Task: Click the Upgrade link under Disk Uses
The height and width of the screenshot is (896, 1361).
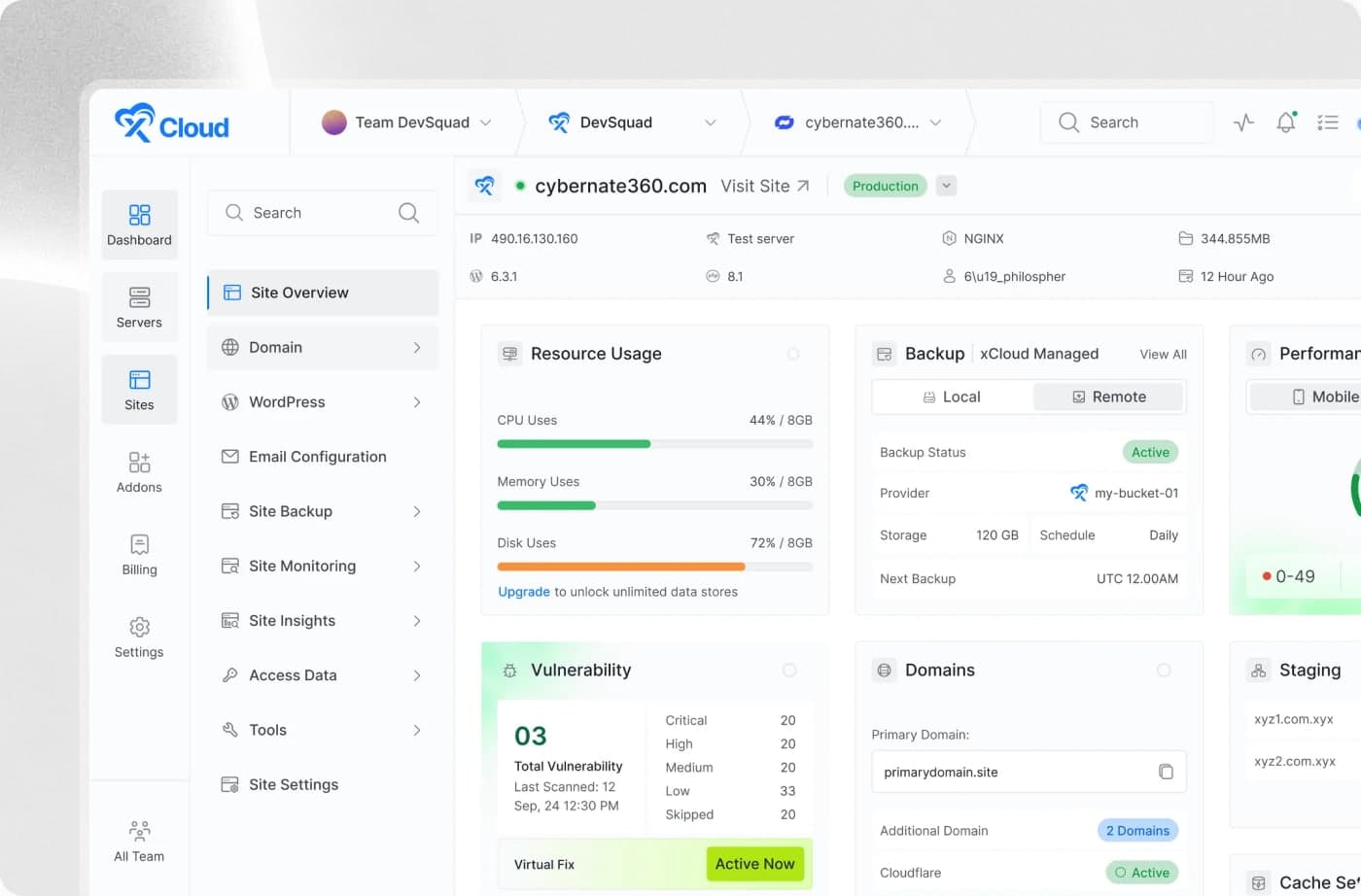Action: (x=524, y=592)
